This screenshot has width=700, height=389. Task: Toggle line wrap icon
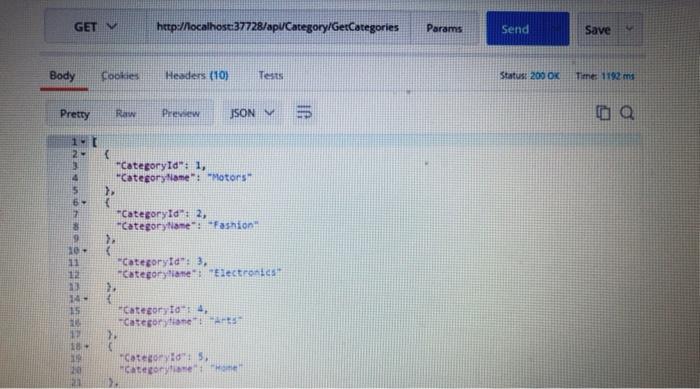pyautogui.click(x=304, y=113)
